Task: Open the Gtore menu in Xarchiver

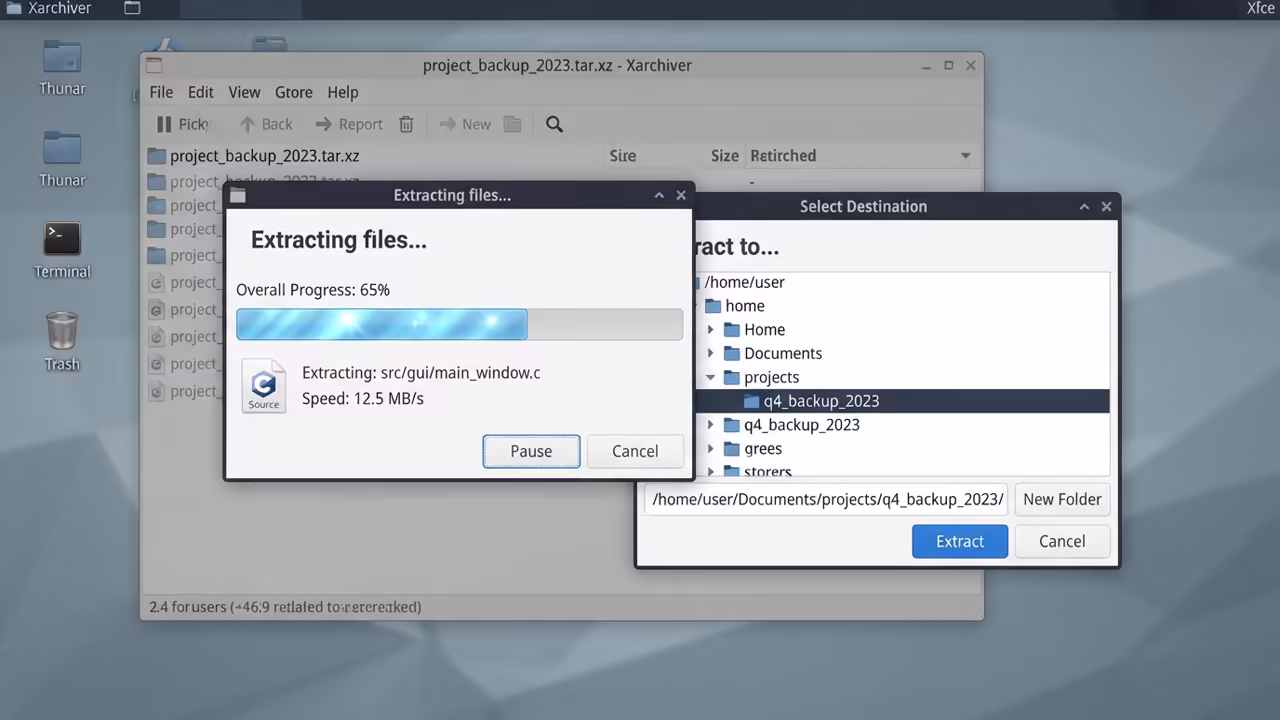Action: (293, 92)
